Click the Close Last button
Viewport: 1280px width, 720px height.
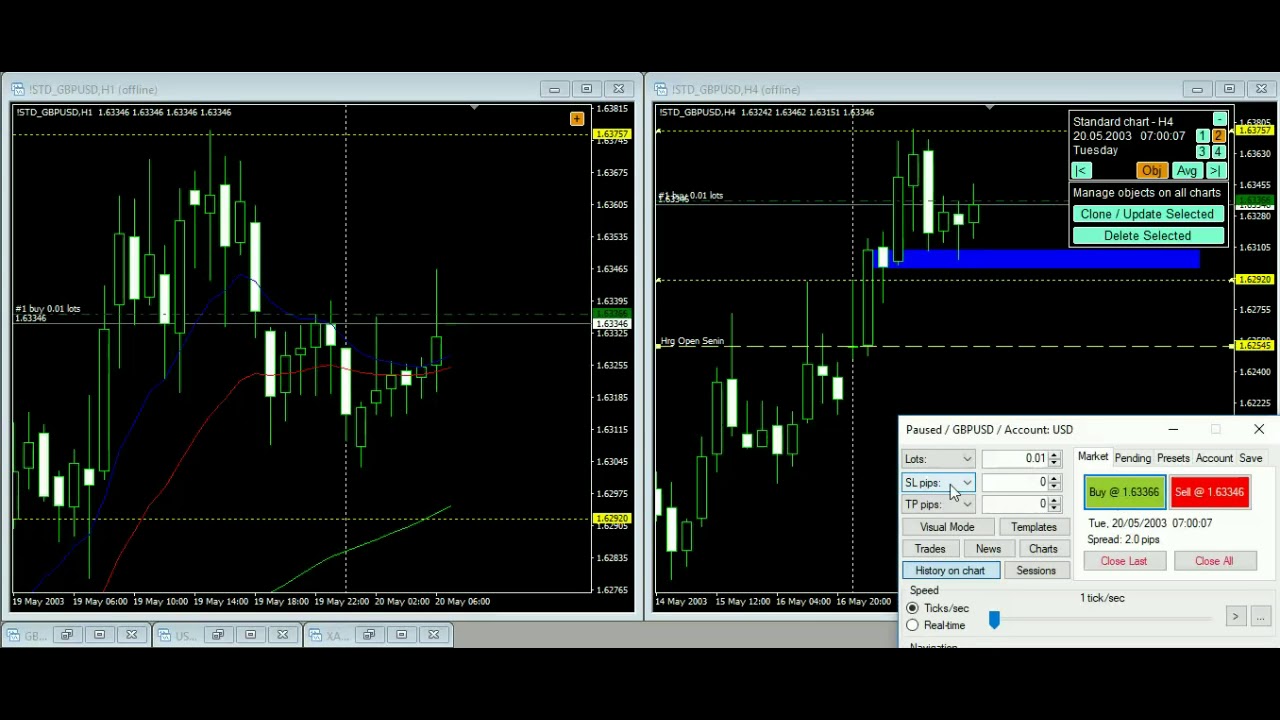[x=1124, y=561]
